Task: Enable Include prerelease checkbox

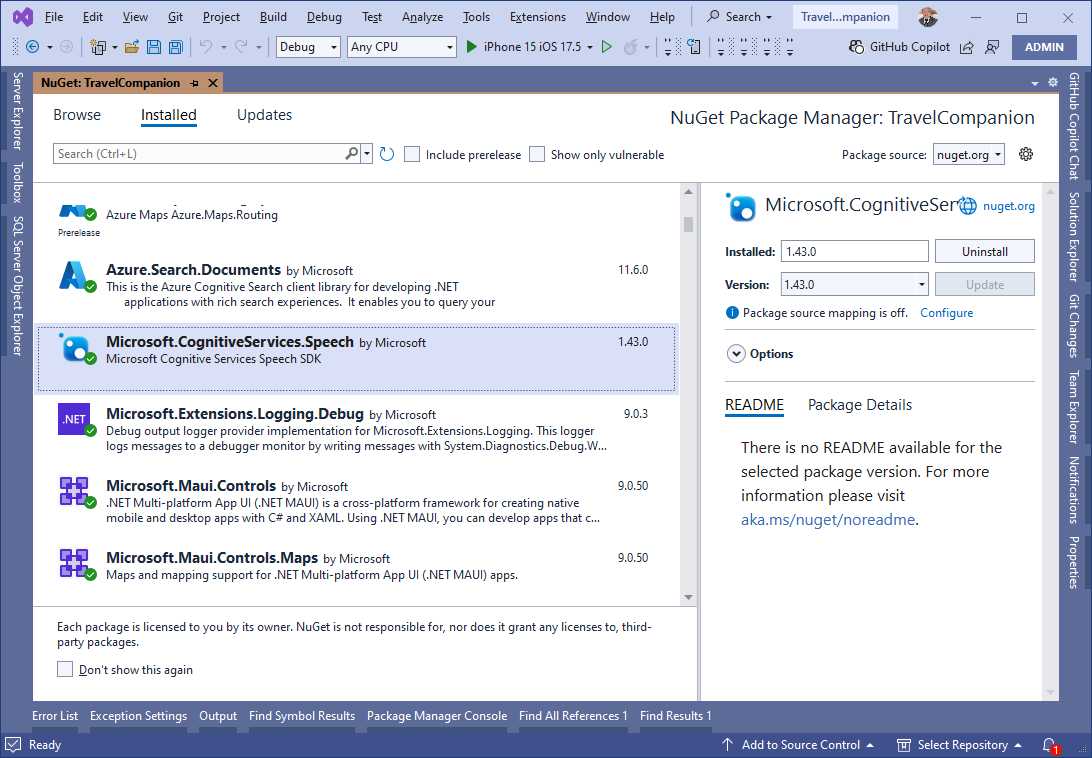Action: click(412, 154)
